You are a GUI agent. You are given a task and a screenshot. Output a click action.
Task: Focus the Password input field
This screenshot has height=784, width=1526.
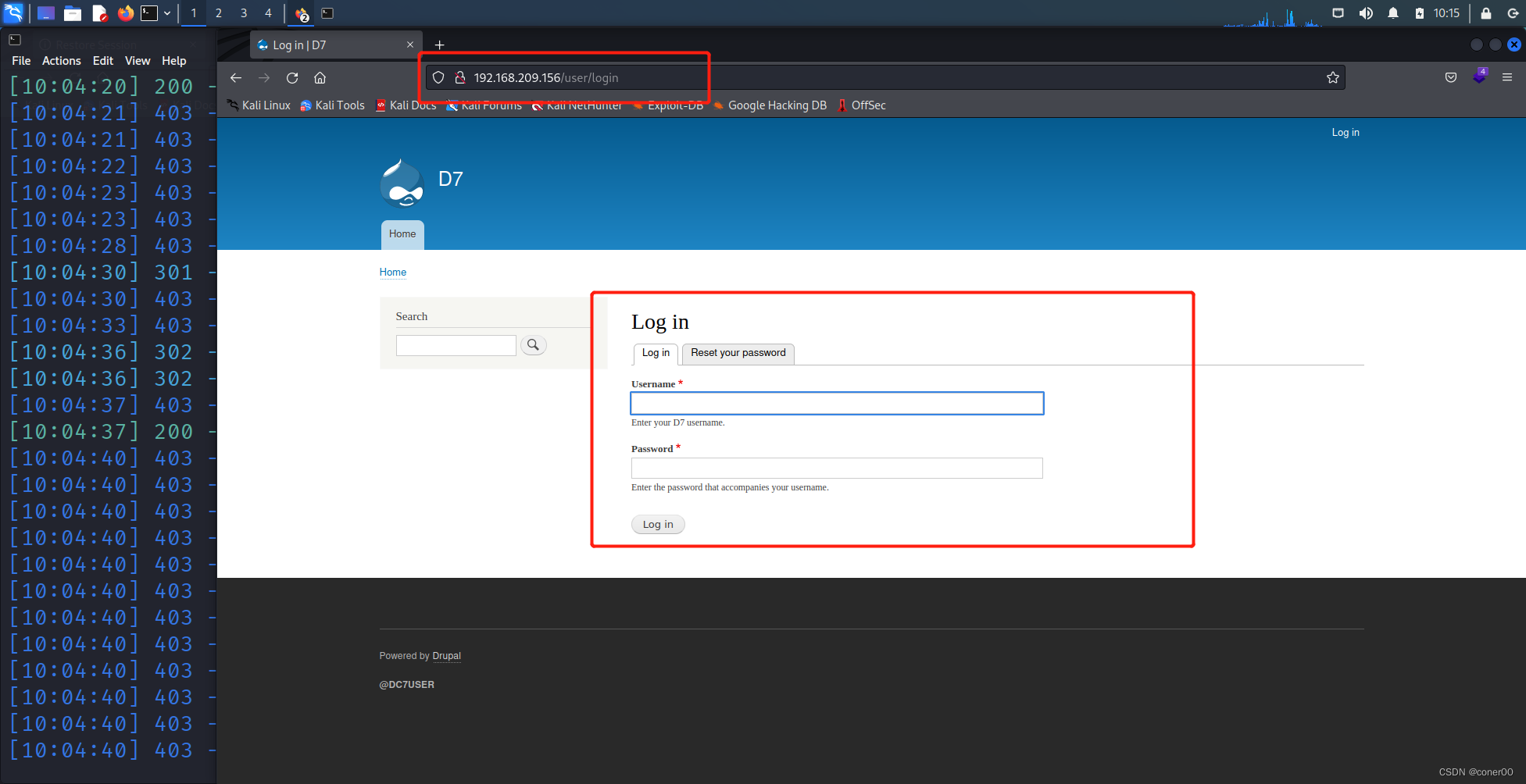tap(837, 469)
